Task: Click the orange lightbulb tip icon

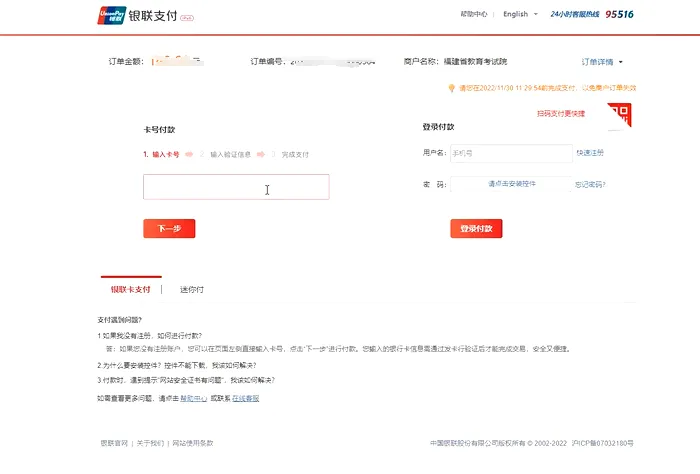Action: tap(451, 88)
